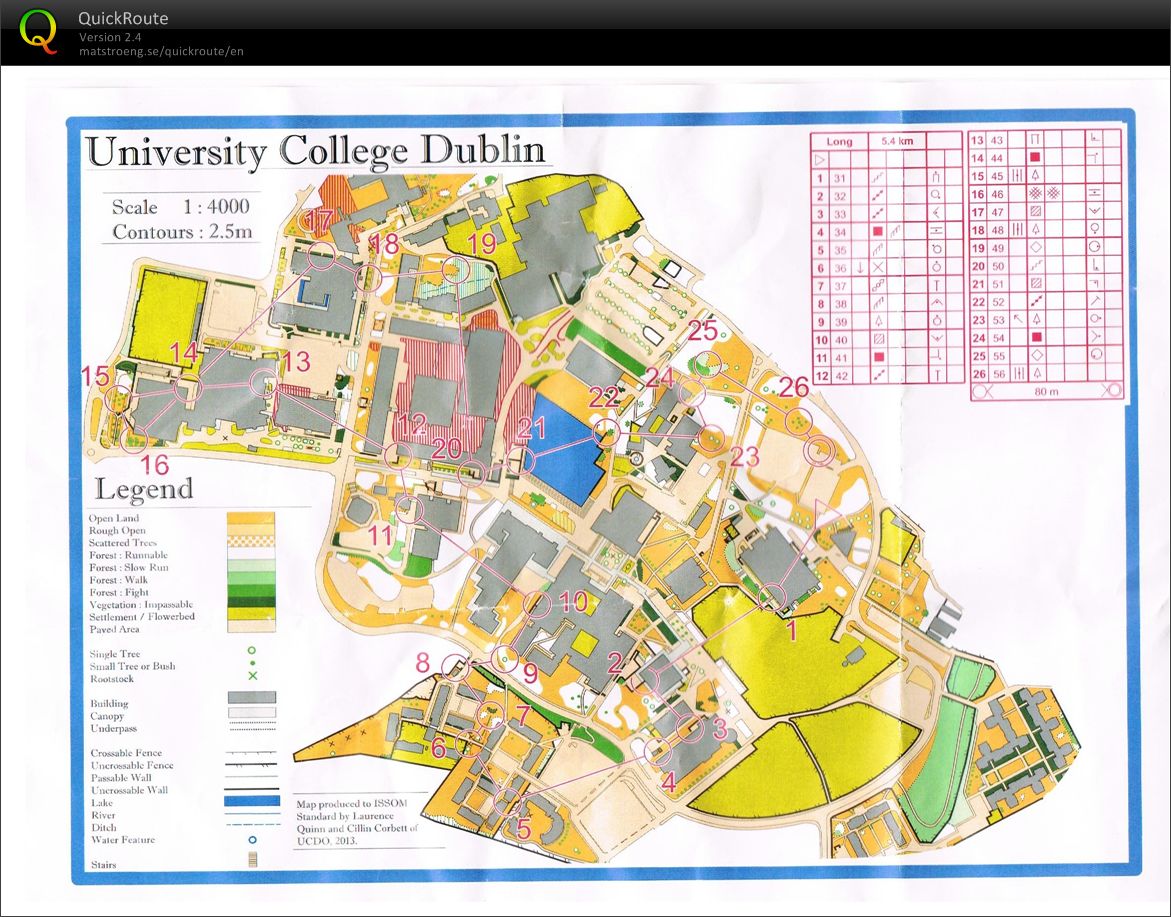This screenshot has width=1171, height=917.
Task: Click control circle 5 on the map
Action: [508, 802]
